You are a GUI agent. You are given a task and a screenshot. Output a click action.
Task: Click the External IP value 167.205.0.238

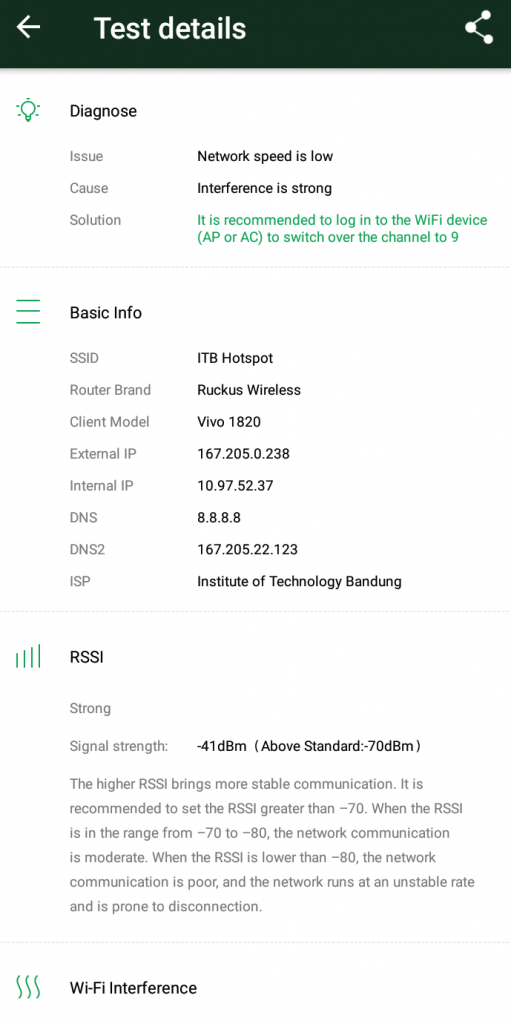[x=243, y=454]
